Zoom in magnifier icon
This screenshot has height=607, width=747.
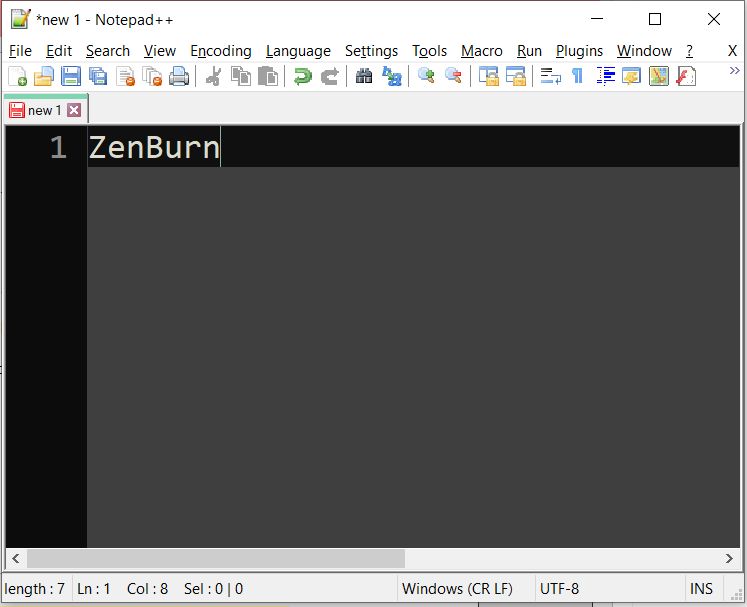426,76
